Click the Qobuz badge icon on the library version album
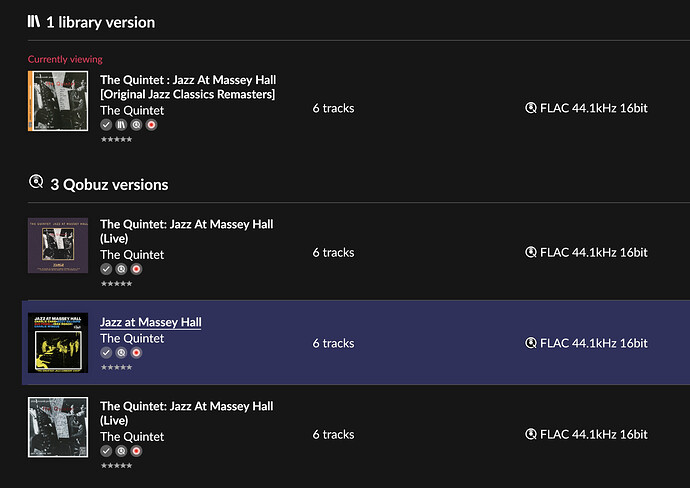The width and height of the screenshot is (690, 488). tap(136, 125)
